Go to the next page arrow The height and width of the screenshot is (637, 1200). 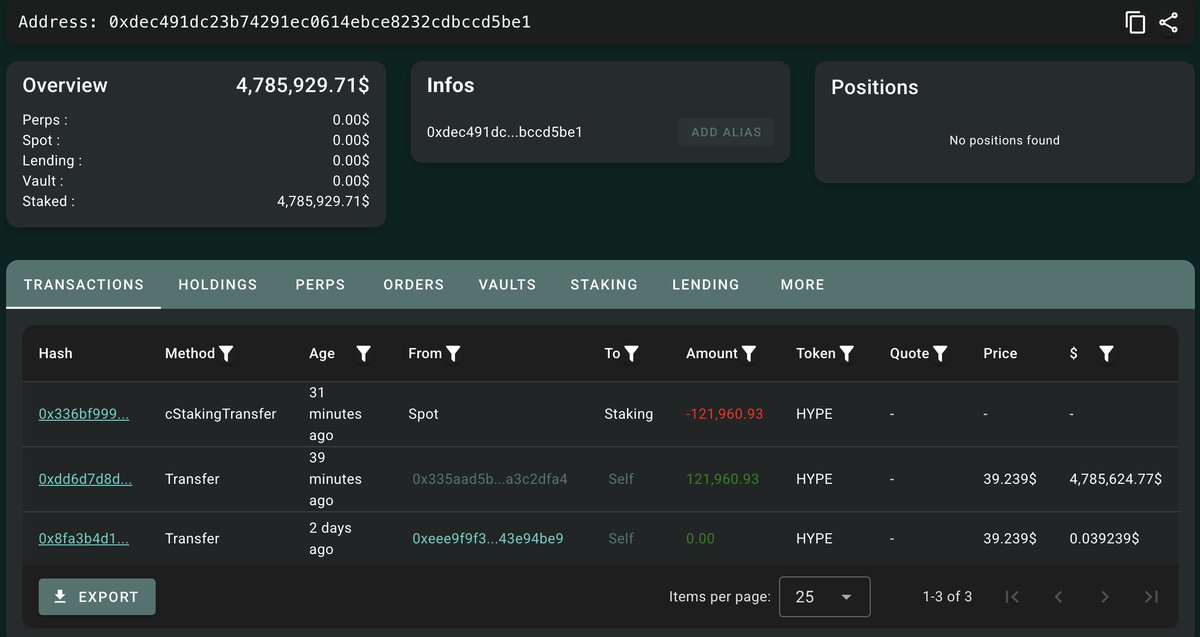[1105, 597]
